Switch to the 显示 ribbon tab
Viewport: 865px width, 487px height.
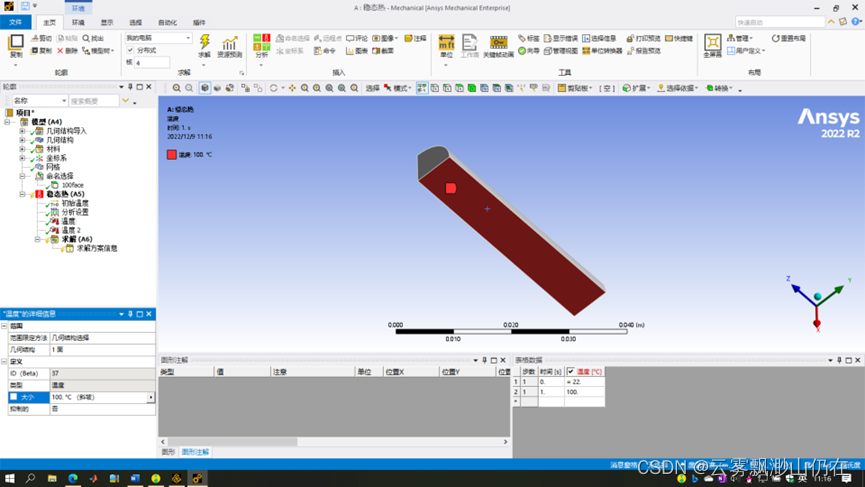[106, 22]
